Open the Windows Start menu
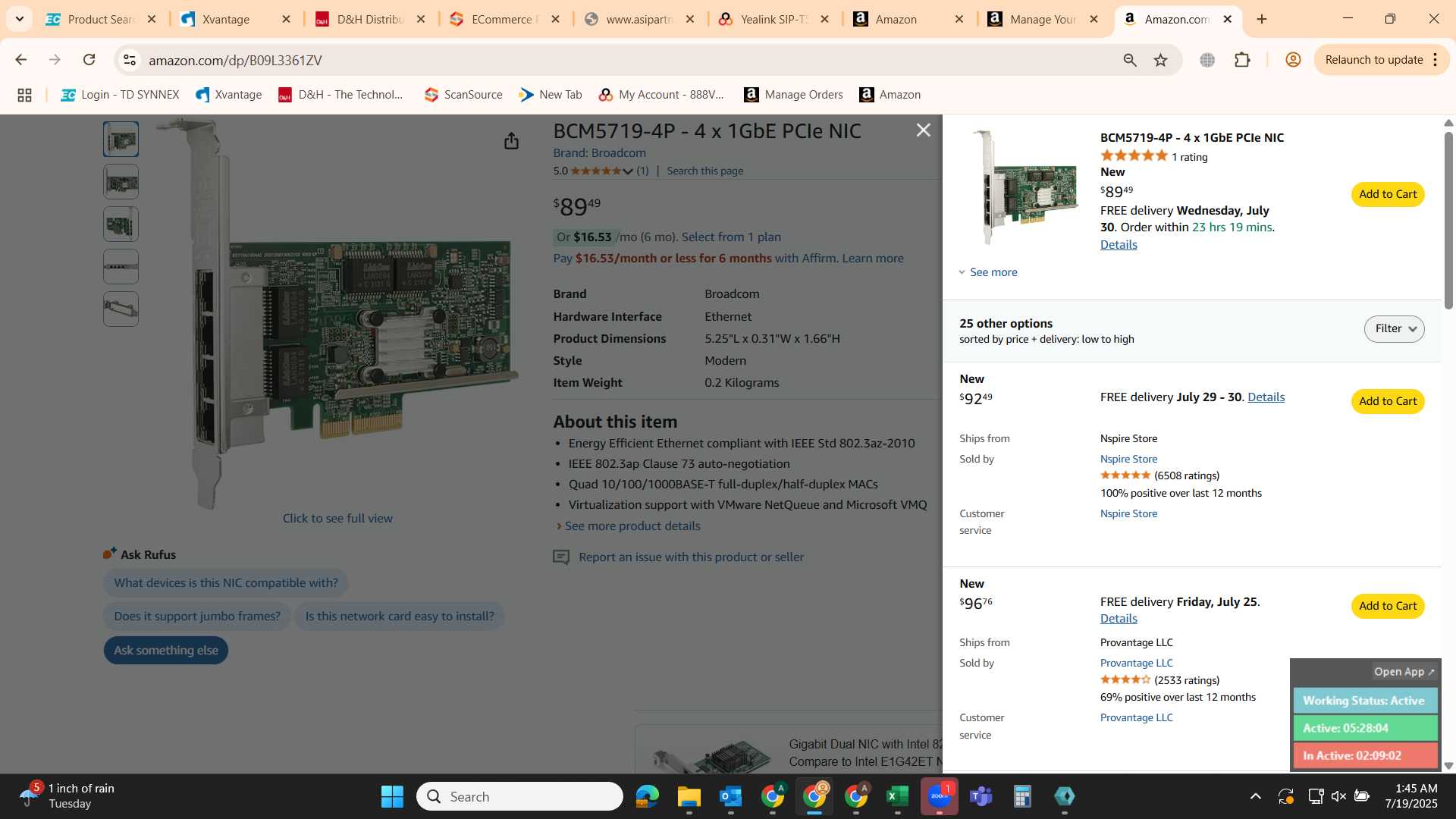1456x819 pixels. (392, 796)
